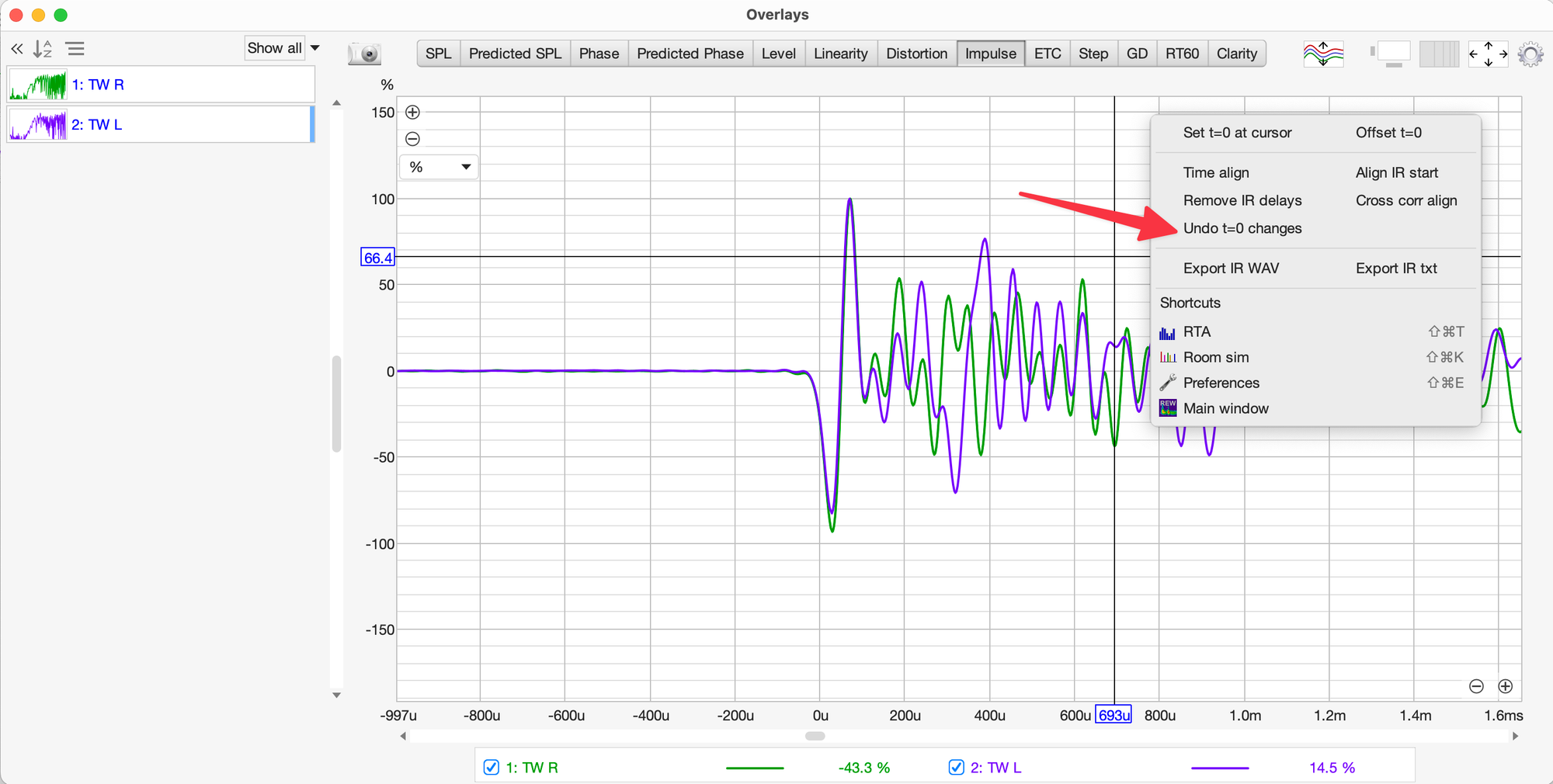Open the % units dropdown

439,167
